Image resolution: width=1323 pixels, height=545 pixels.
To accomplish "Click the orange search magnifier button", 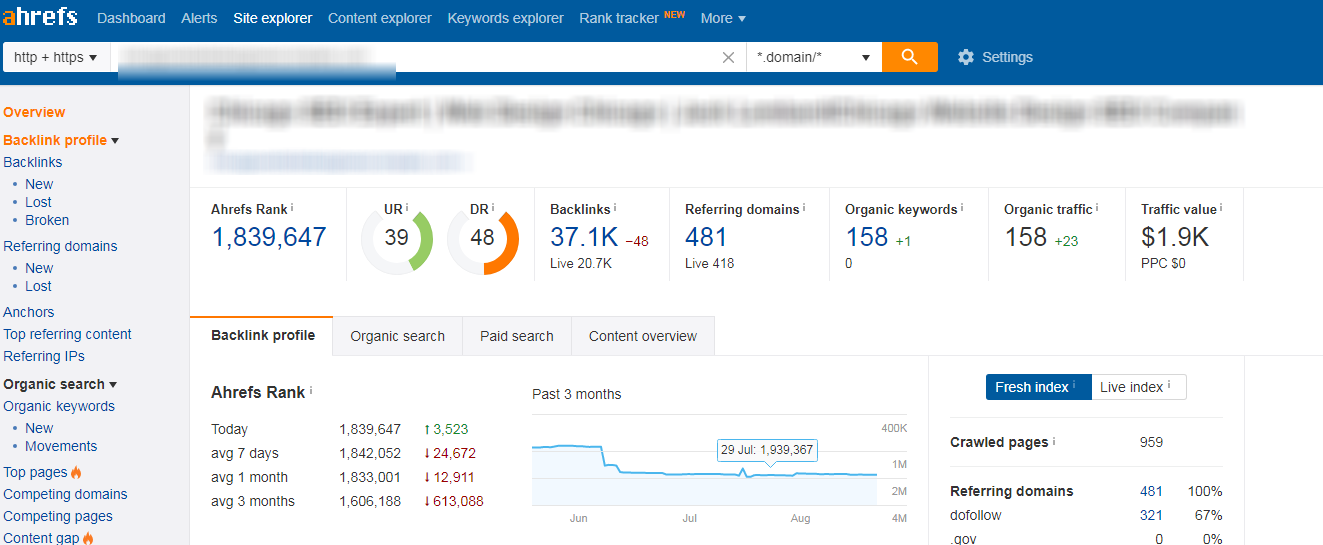I will (909, 57).
